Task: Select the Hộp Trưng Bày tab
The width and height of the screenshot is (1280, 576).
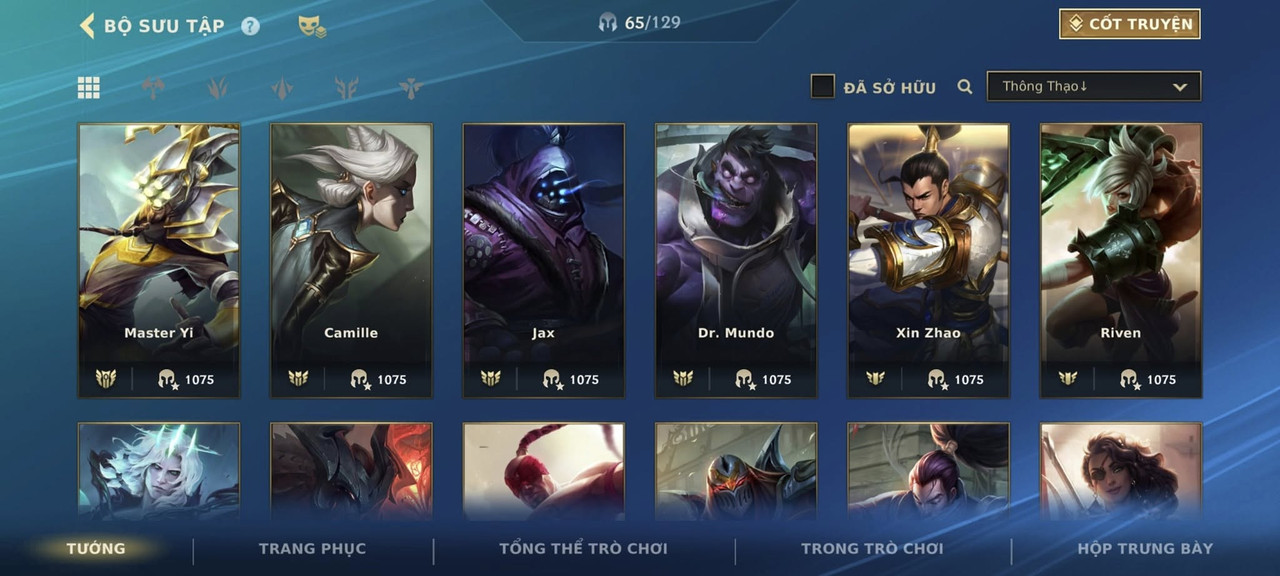Action: click(x=1145, y=548)
